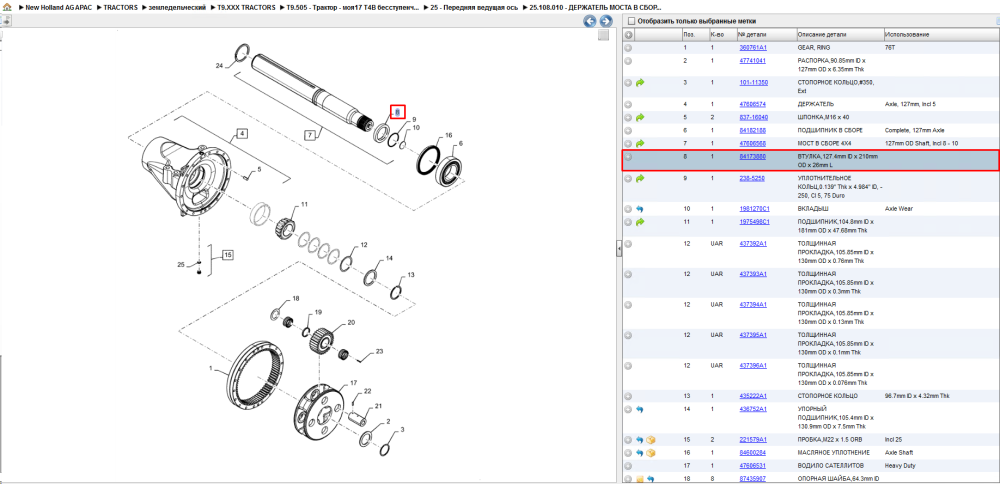Click green arrow icon for part 238-5250
1000x484 pixels.
click(x=640, y=178)
